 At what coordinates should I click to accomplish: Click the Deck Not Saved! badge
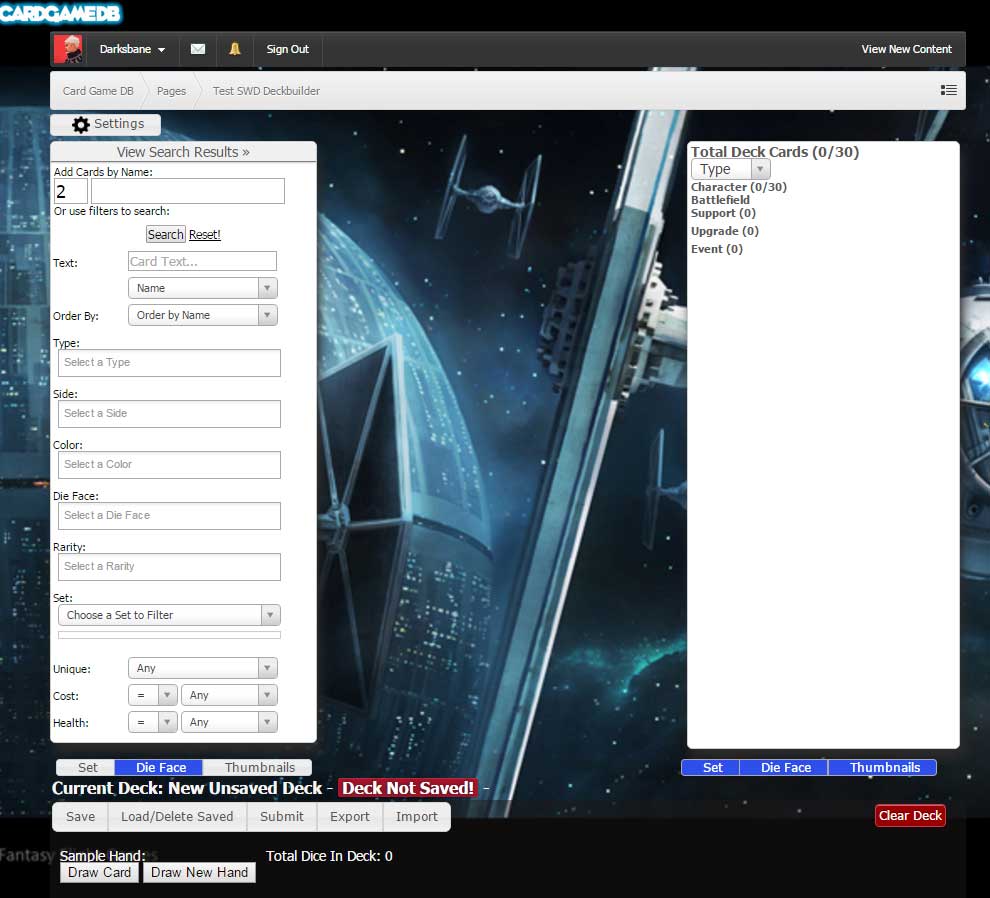coord(408,788)
